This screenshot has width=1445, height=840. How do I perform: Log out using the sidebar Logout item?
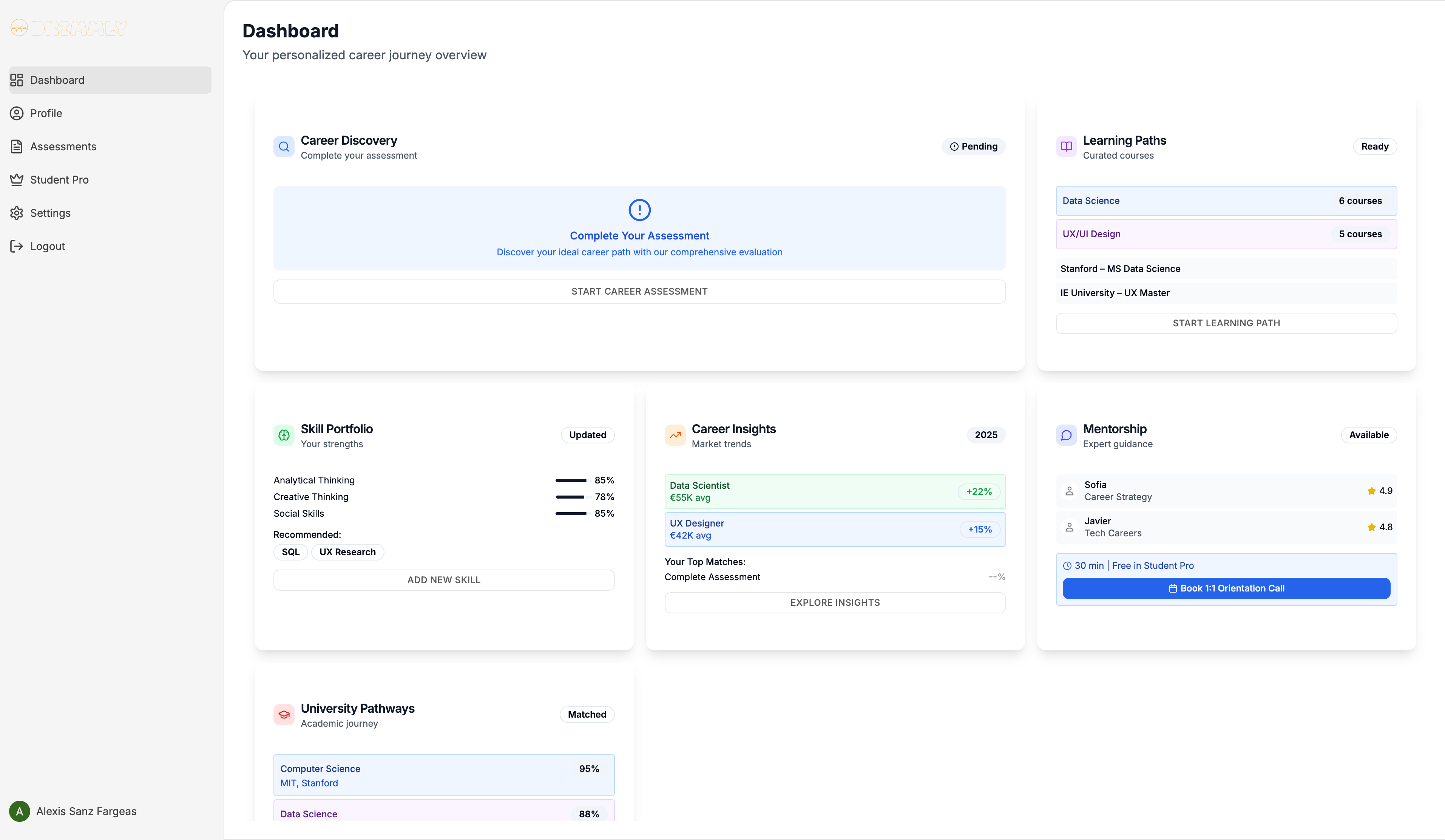[47, 247]
